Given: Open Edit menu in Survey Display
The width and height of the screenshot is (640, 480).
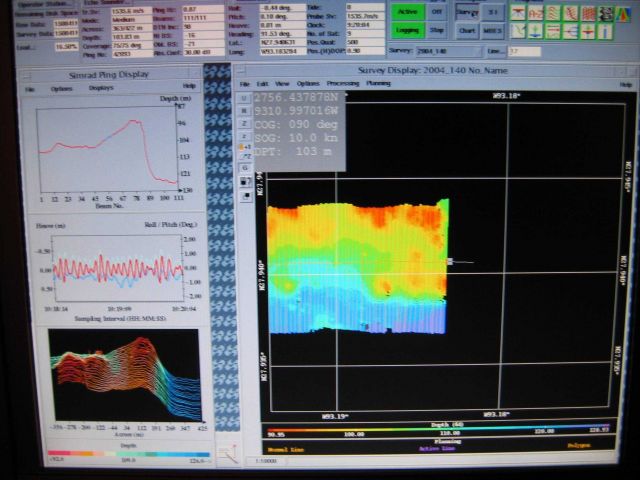Looking at the screenshot, I should 262,84.
